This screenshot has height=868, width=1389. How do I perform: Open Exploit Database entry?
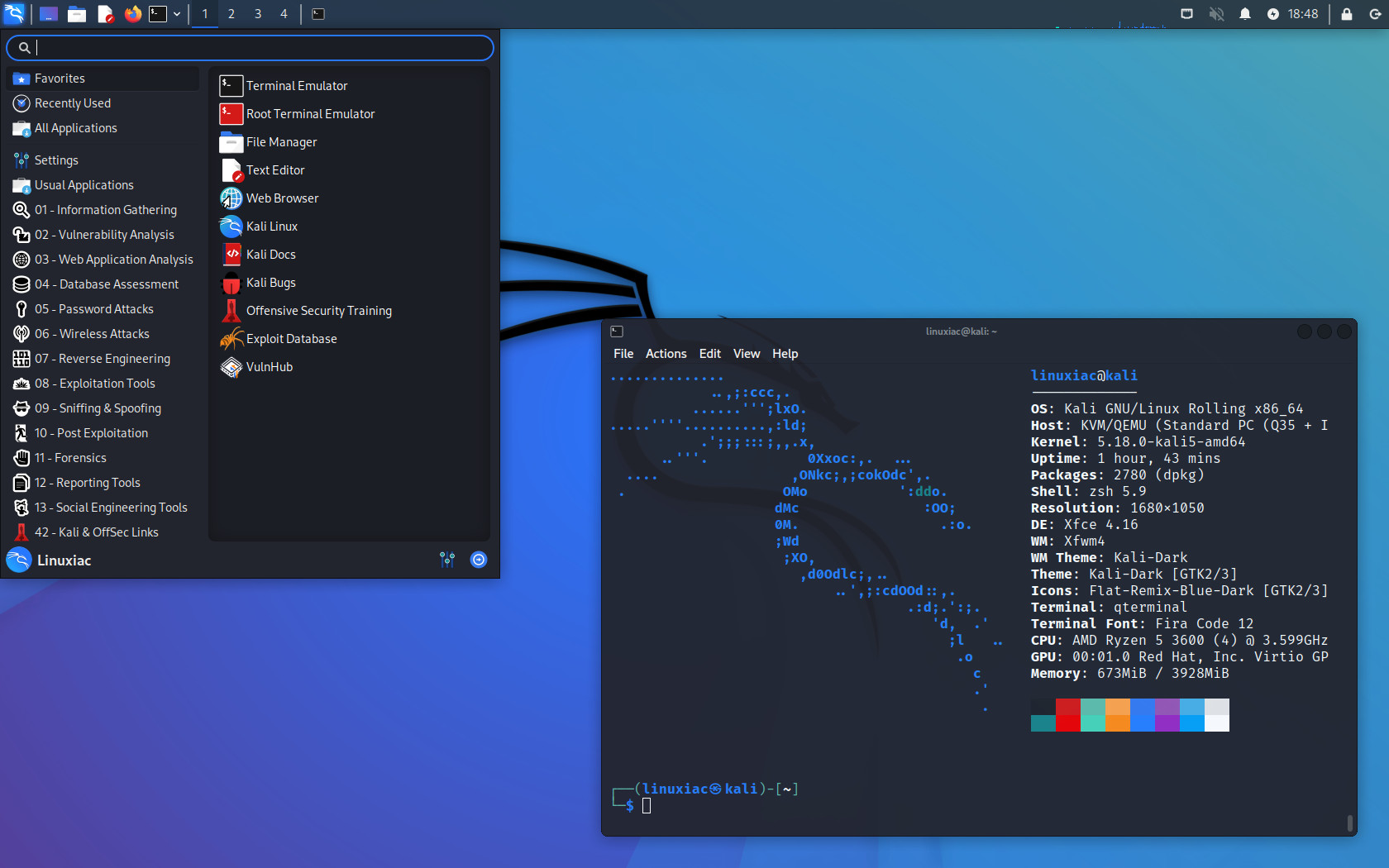[x=349, y=339]
